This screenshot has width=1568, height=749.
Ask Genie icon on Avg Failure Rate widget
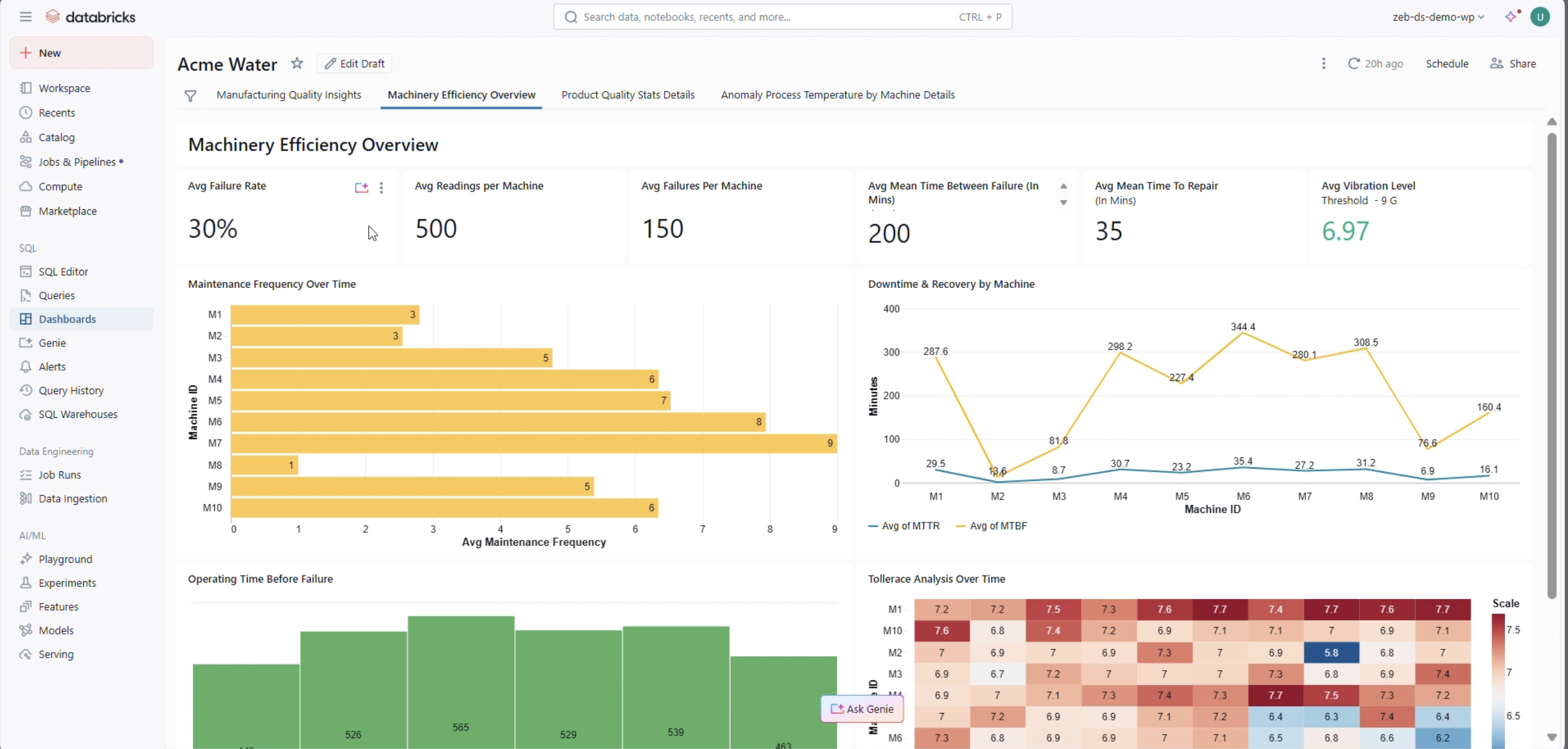(361, 187)
